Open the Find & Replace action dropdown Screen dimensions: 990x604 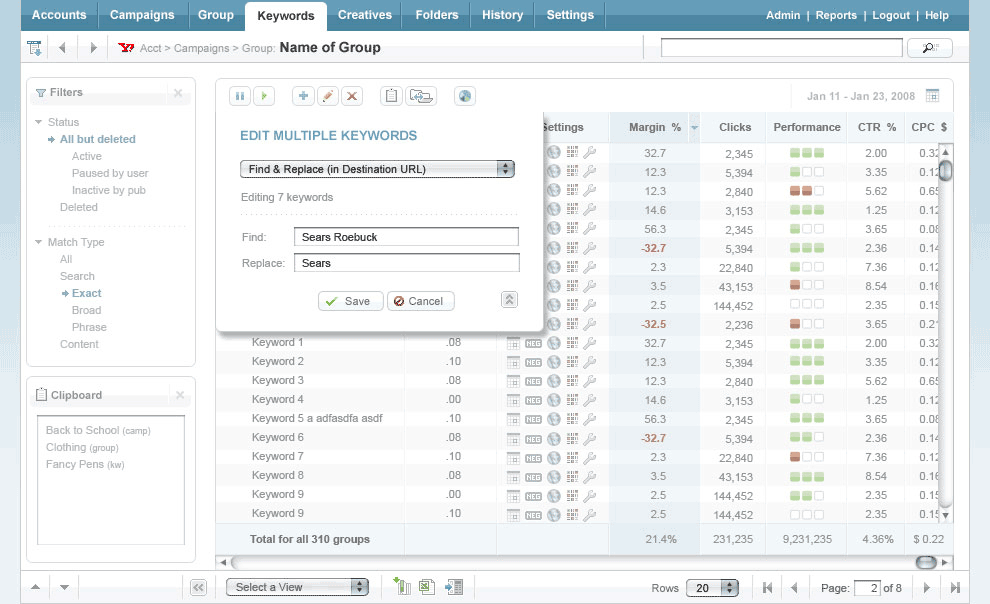(x=377, y=169)
